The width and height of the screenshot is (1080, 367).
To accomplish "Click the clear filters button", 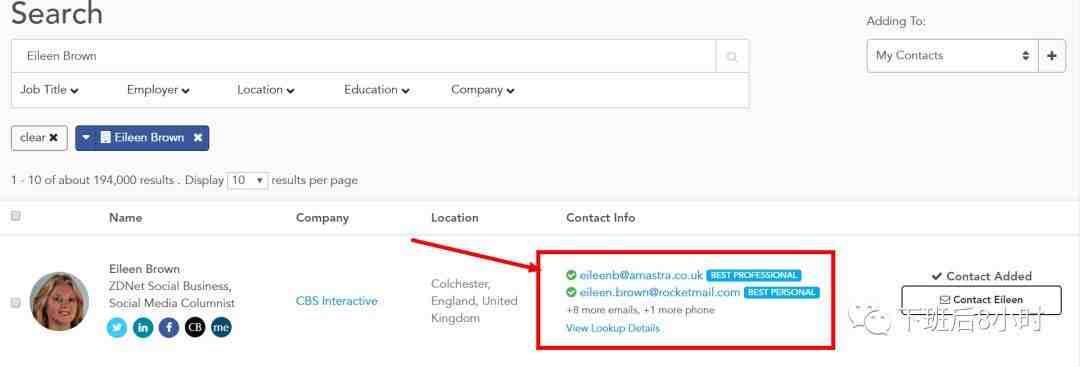I will coord(39,138).
